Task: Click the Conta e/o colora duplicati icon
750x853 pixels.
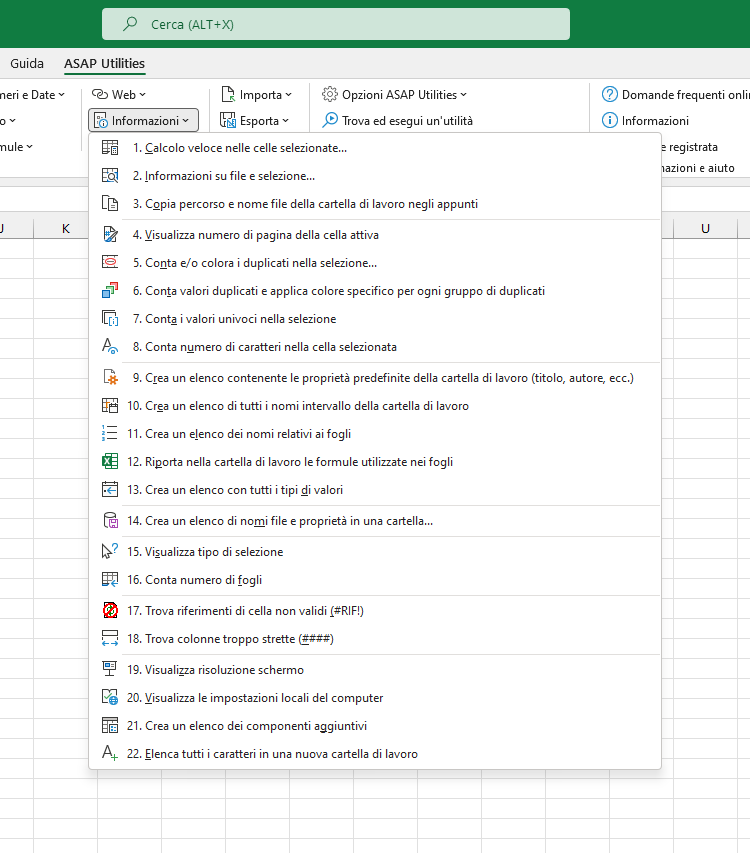Action: 110,263
